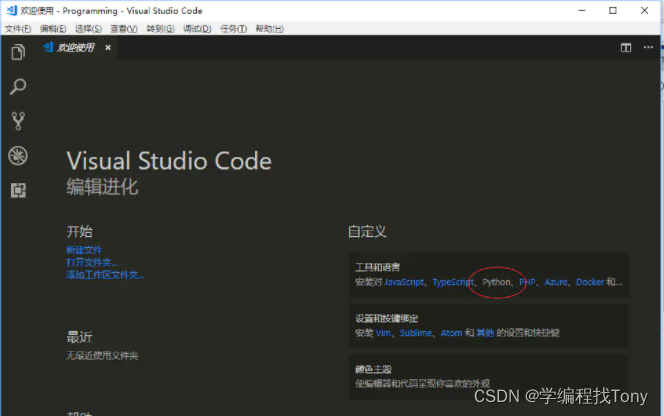Open the 帮助(H) menu
The height and width of the screenshot is (416, 664).
coord(269,28)
